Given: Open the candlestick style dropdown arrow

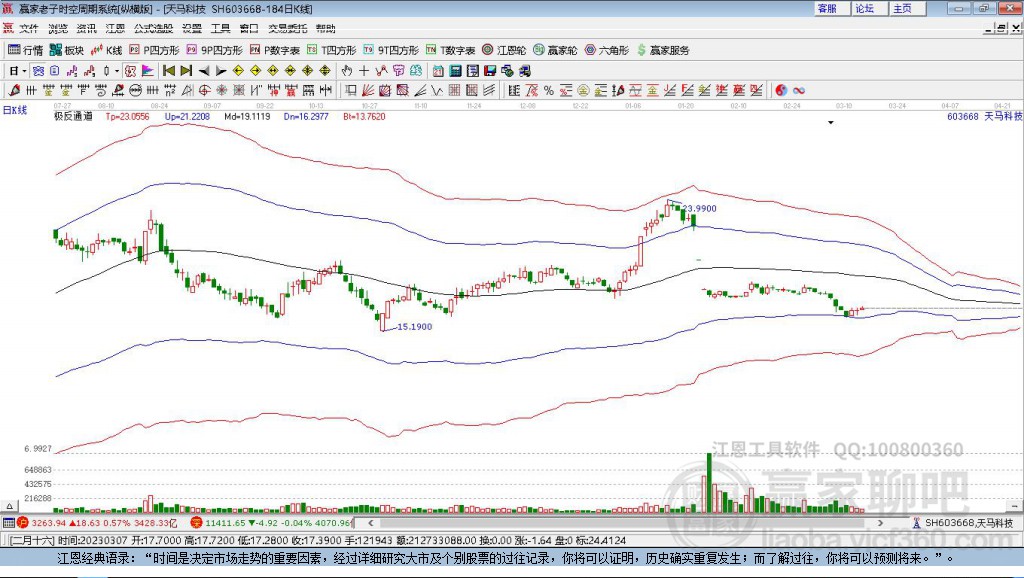Looking at the screenshot, I should click(117, 71).
